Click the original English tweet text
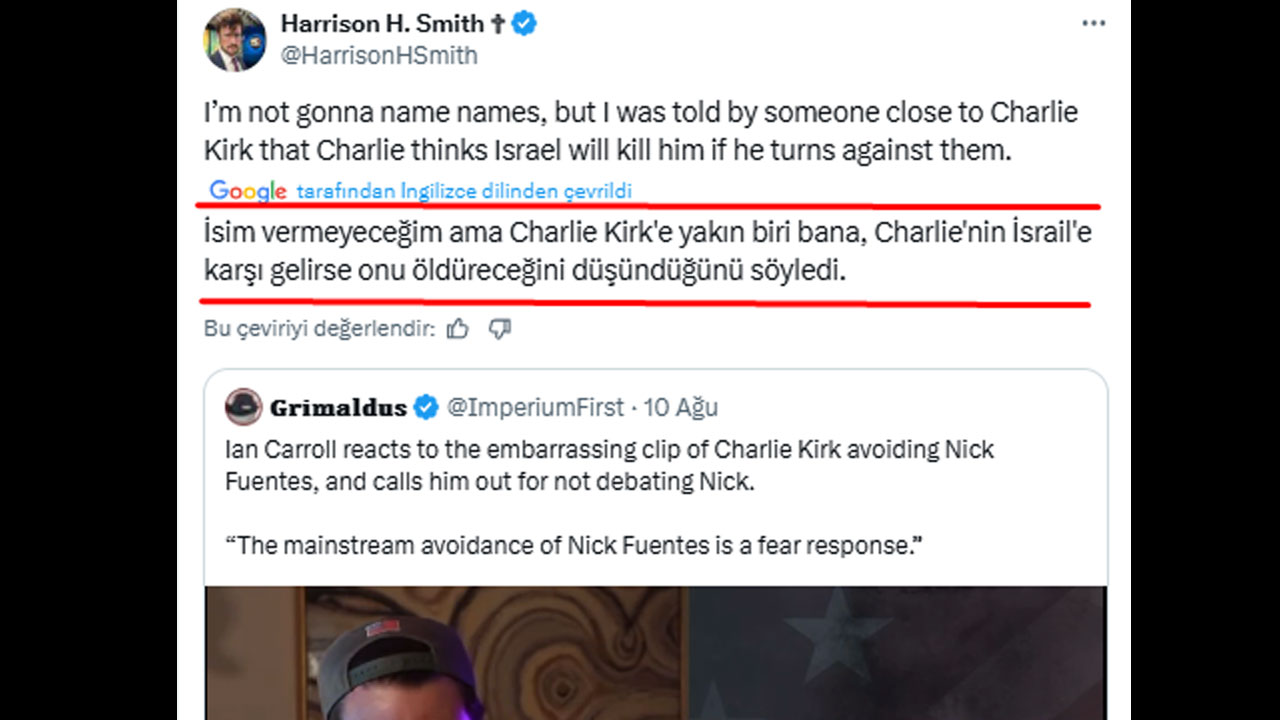Image resolution: width=1280 pixels, height=720 pixels. click(x=640, y=131)
